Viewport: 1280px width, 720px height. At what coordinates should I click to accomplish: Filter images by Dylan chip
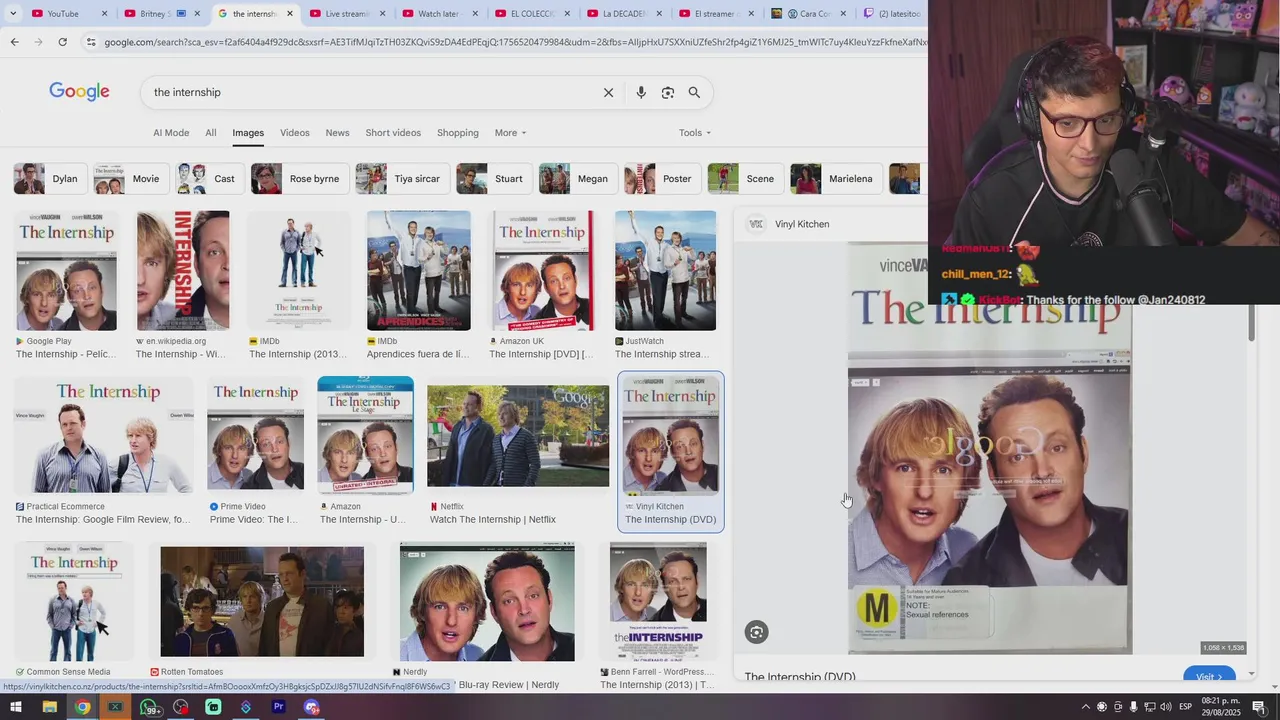[x=49, y=179]
